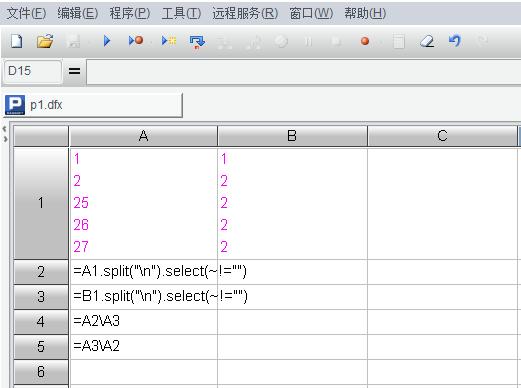Create a new file with the blank page icon
This screenshot has width=521, height=388.
pyautogui.click(x=16, y=41)
